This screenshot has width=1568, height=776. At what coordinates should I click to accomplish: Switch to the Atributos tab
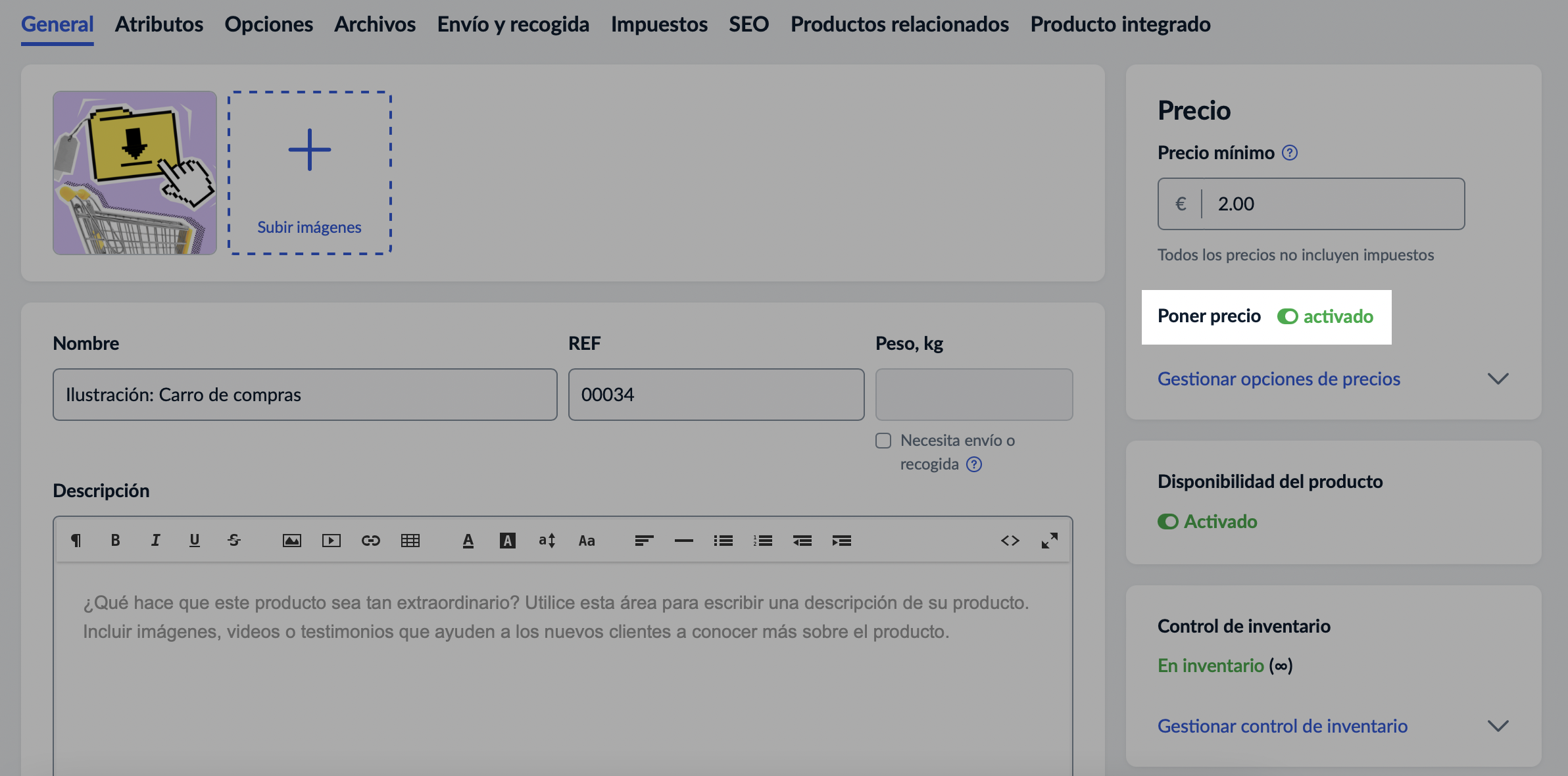tap(159, 24)
